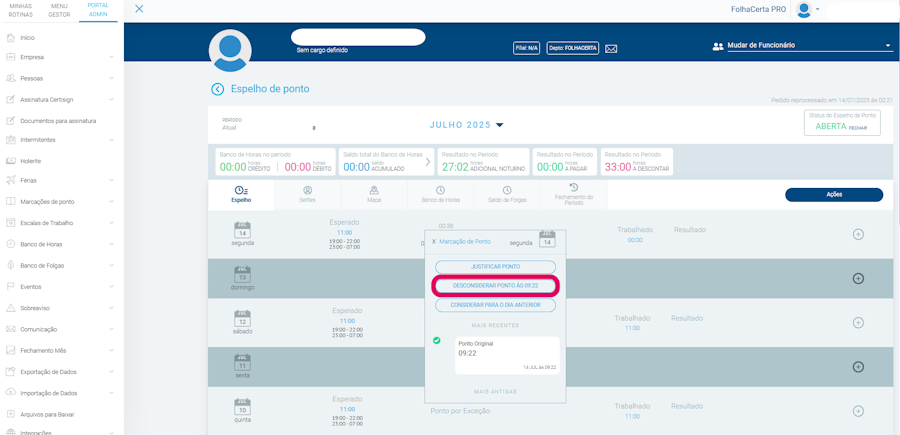Image resolution: width=900 pixels, height=435 pixels.
Task: Expand the Férias menu chevron
Action: tap(111, 180)
